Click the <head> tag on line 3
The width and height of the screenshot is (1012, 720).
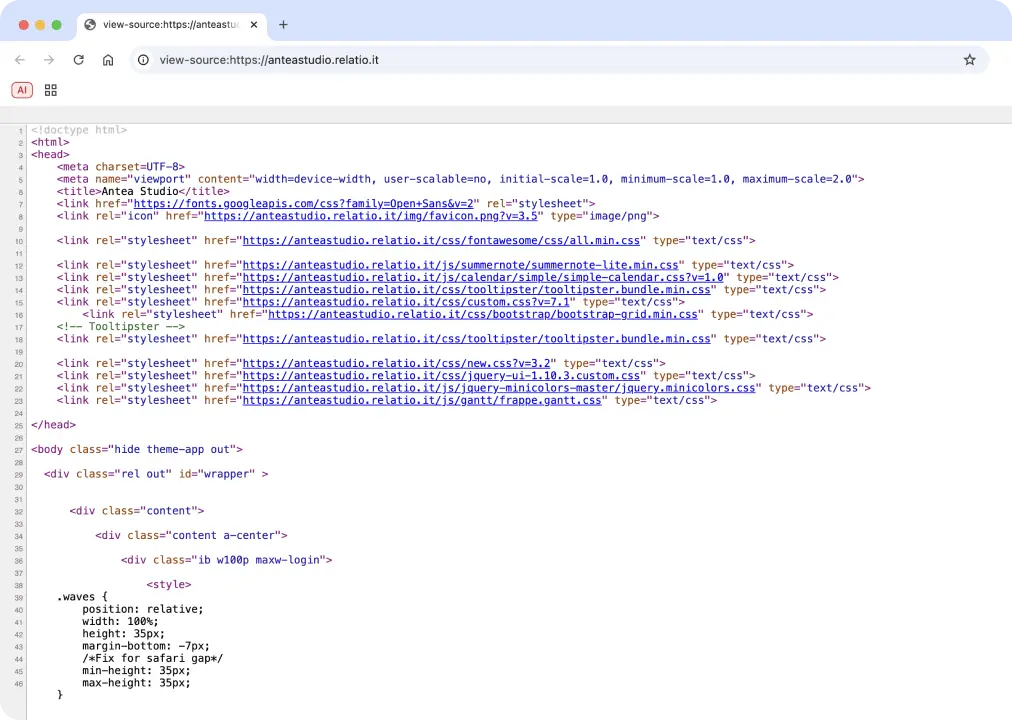(50, 154)
